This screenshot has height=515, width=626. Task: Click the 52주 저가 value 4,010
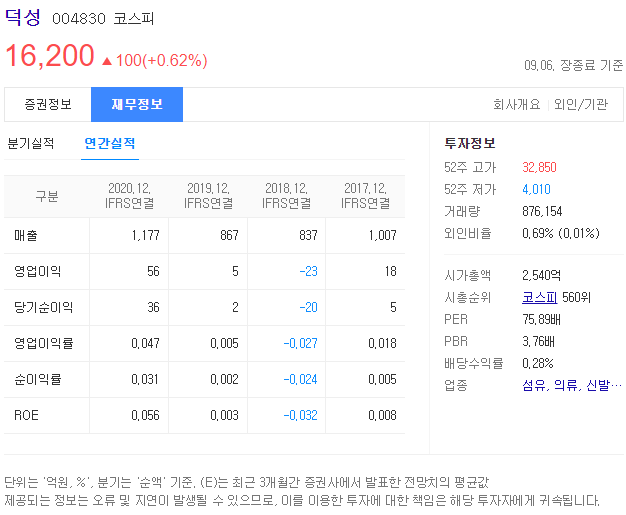(537, 189)
